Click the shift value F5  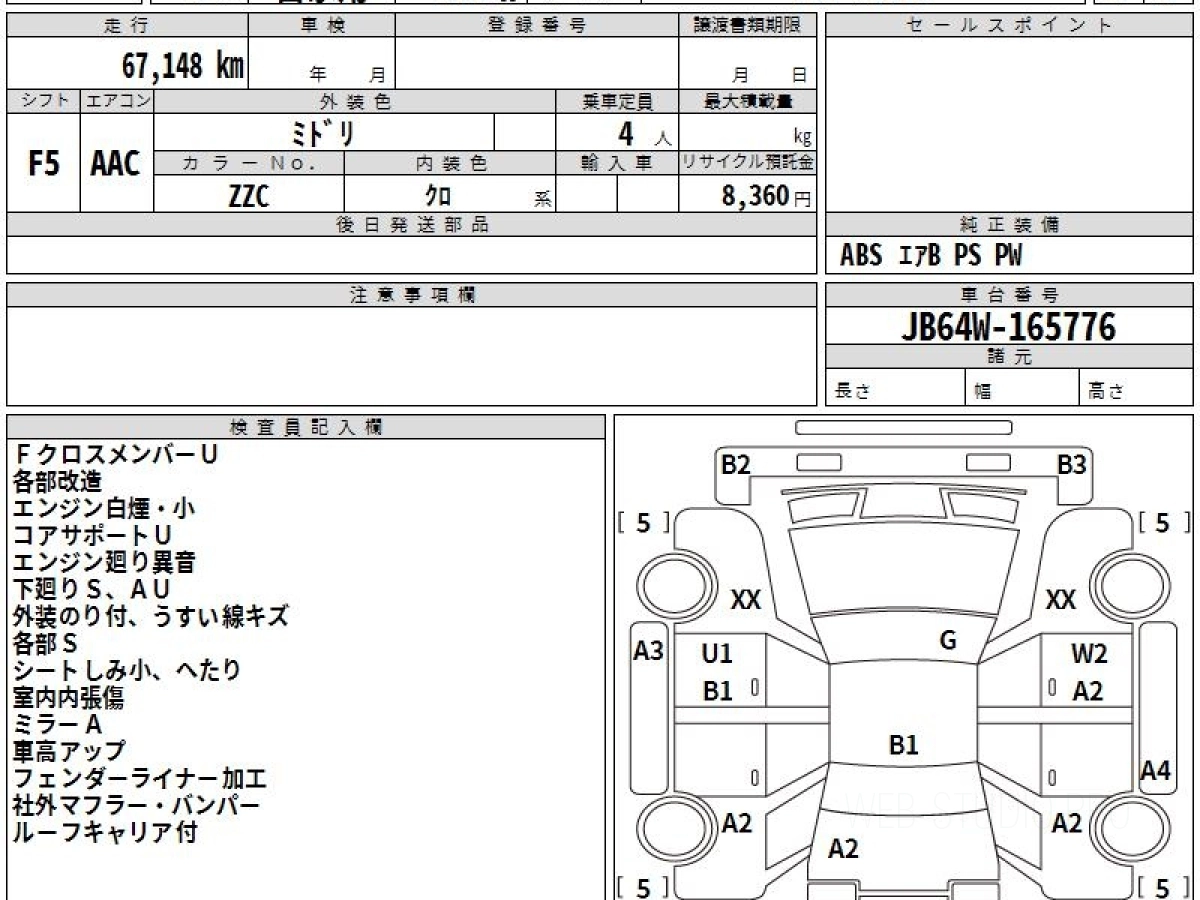[44, 164]
